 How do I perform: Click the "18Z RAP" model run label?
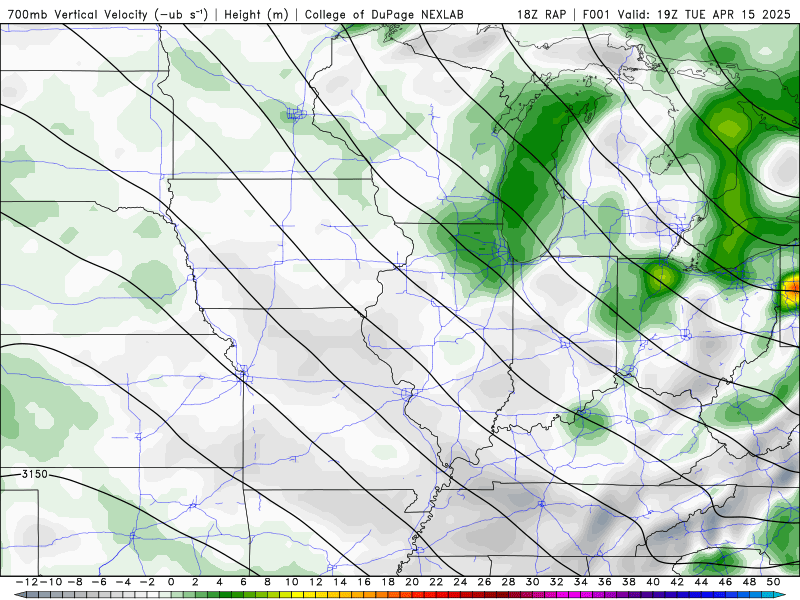[542, 14]
